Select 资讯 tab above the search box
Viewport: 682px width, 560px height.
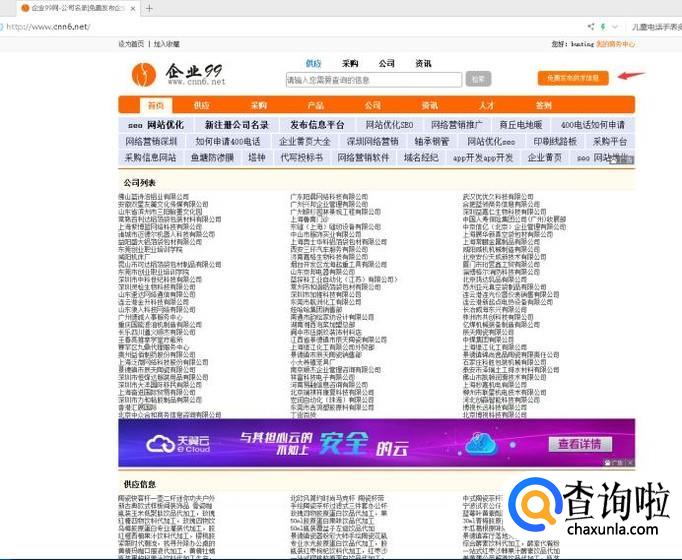[x=423, y=63]
